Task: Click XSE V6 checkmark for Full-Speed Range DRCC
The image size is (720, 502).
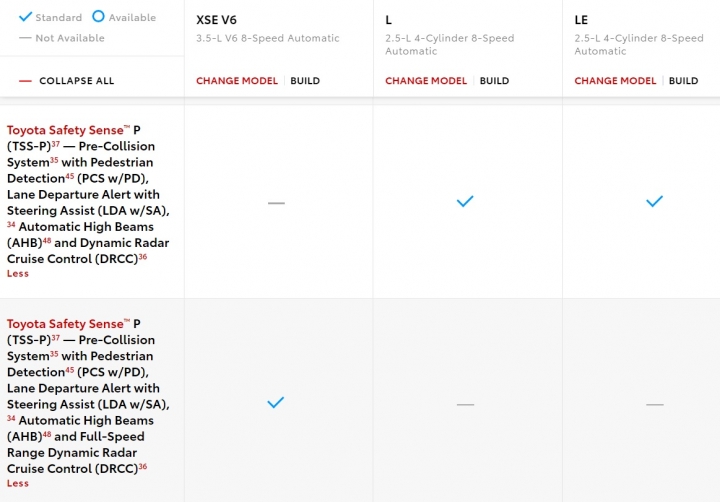Action: pyautogui.click(x=276, y=402)
